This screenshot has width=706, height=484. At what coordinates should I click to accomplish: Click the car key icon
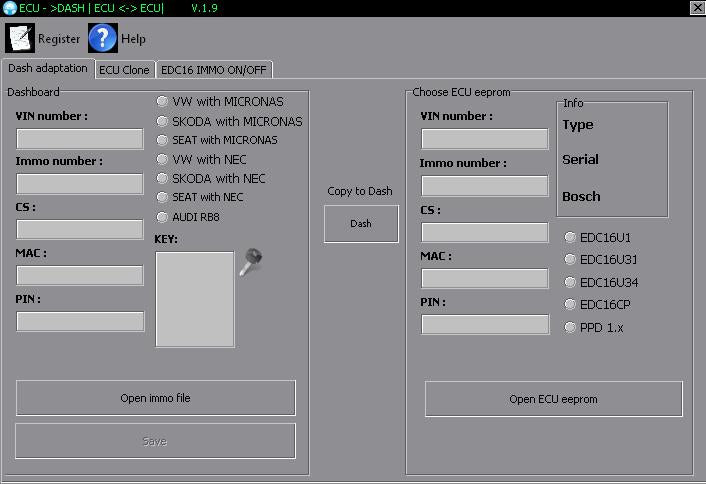pyautogui.click(x=251, y=262)
